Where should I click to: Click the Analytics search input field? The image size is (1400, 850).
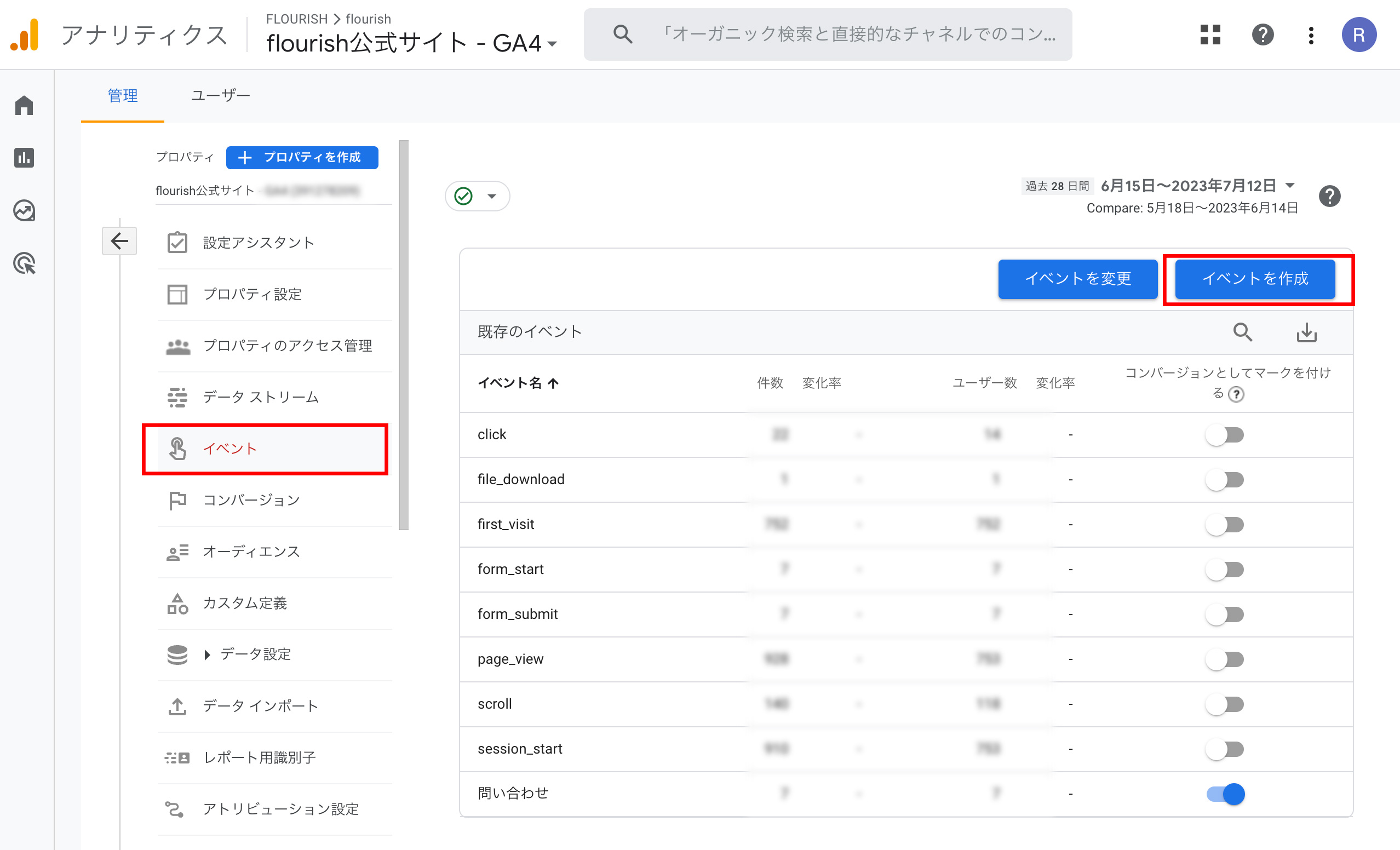pyautogui.click(x=828, y=34)
